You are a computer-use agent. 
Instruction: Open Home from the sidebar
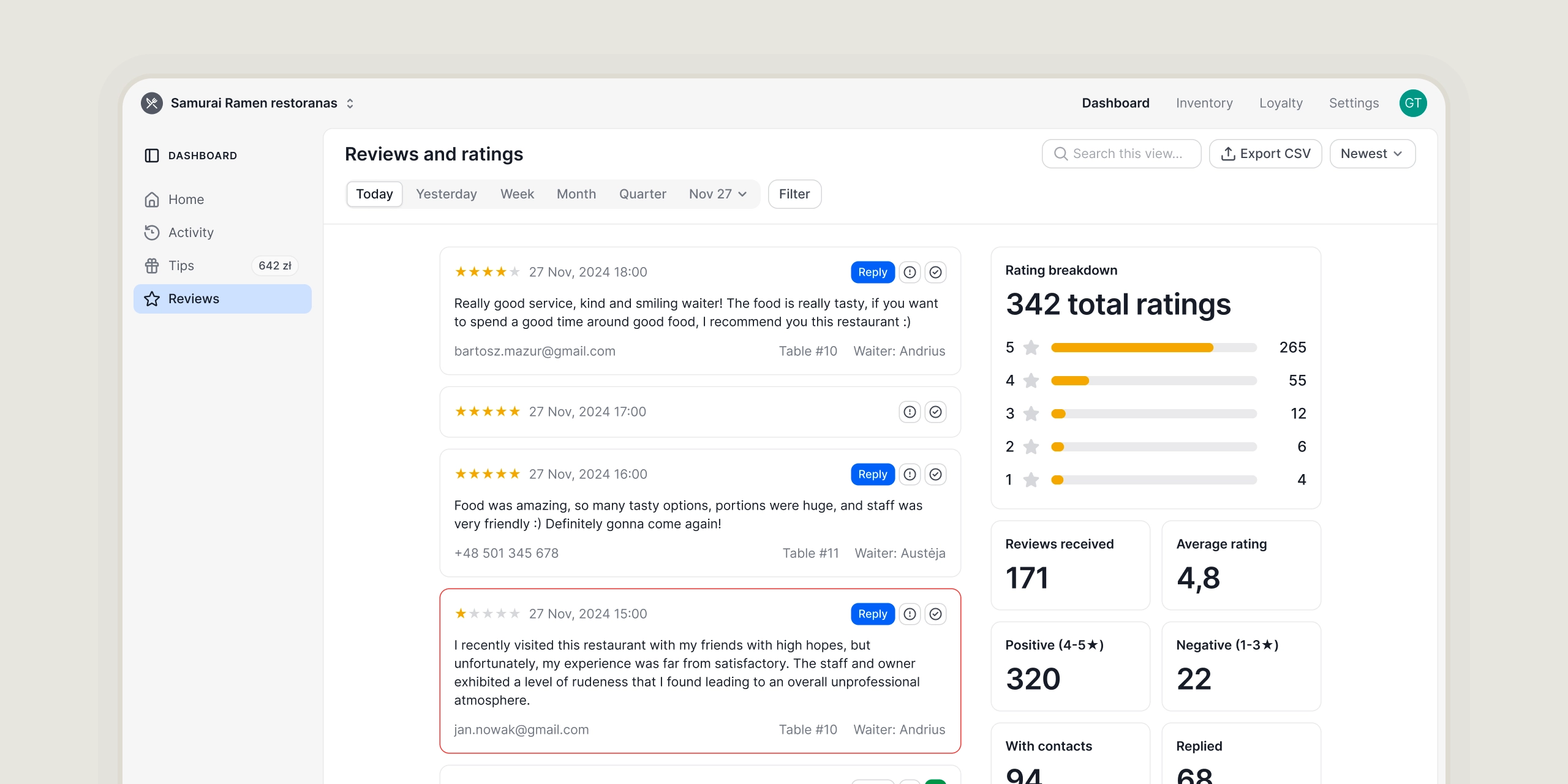(186, 200)
